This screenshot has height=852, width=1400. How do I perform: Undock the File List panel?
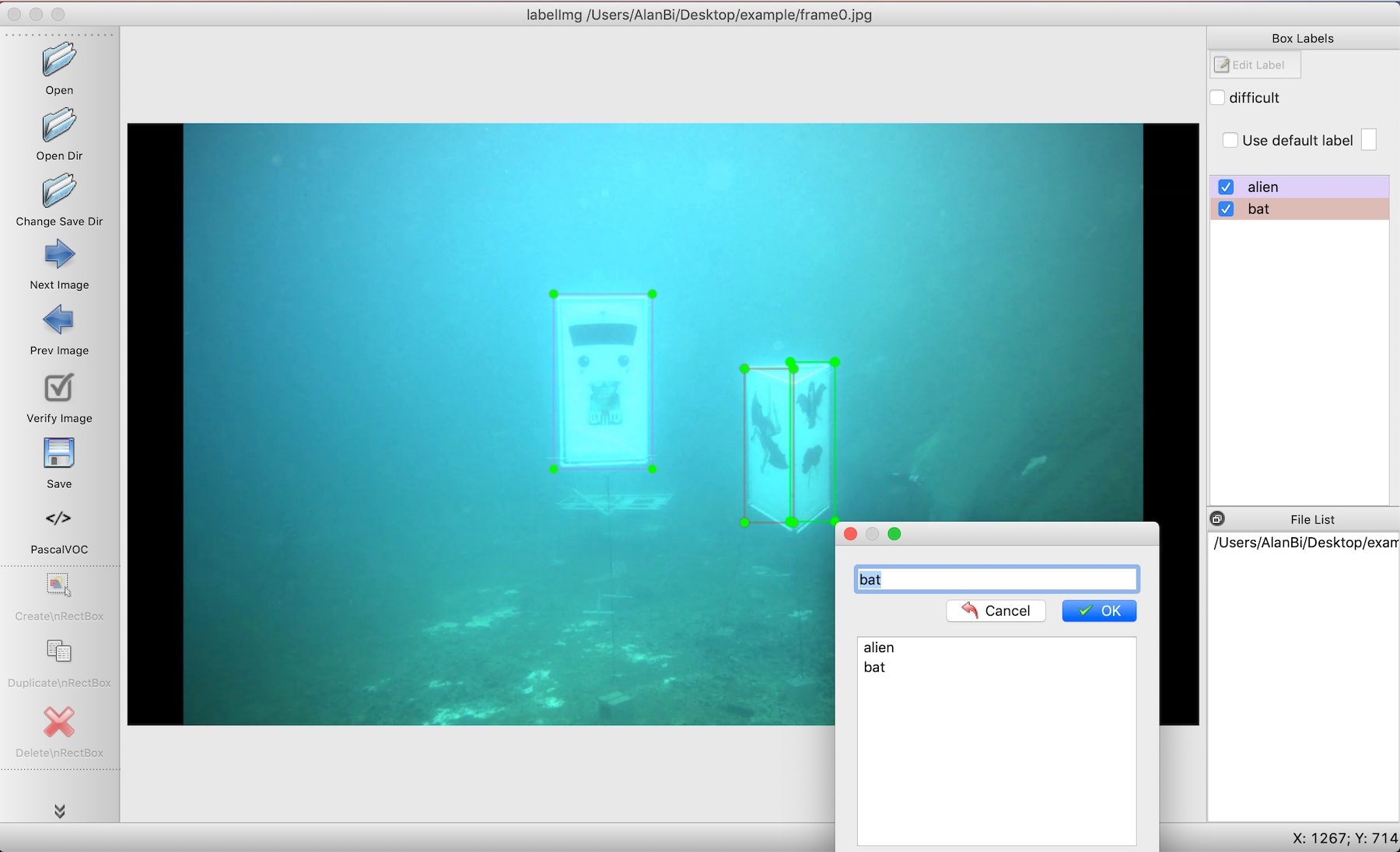coord(1218,519)
